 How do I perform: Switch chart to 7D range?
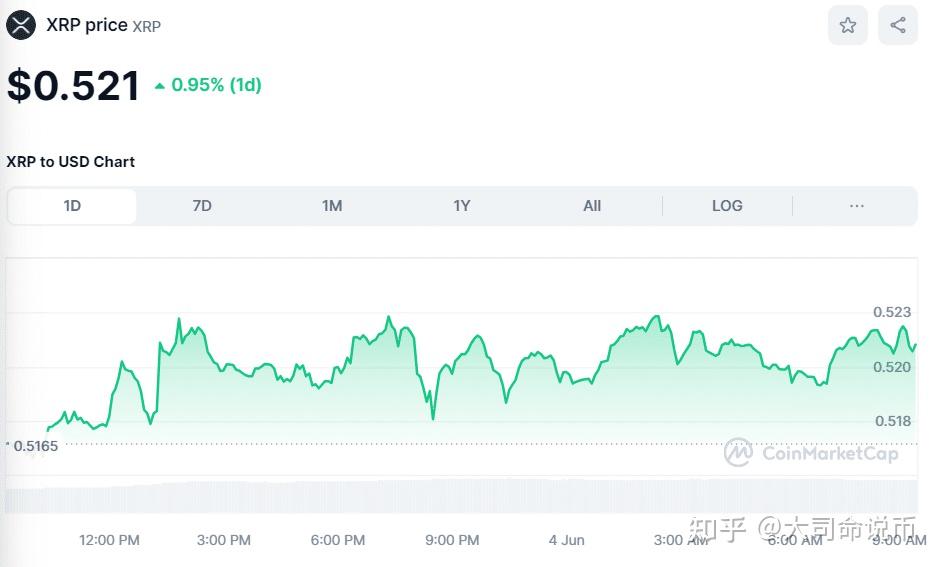(x=202, y=206)
